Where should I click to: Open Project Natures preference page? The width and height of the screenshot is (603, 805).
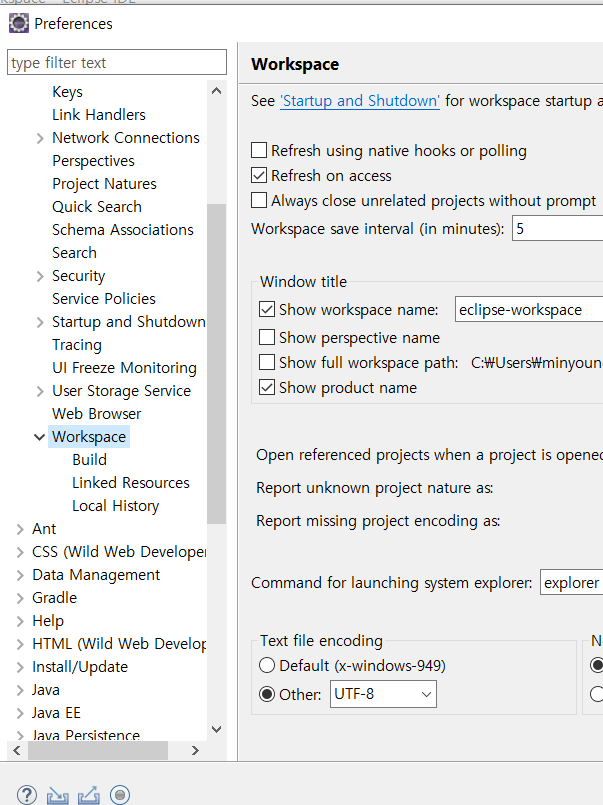pyautogui.click(x=104, y=184)
